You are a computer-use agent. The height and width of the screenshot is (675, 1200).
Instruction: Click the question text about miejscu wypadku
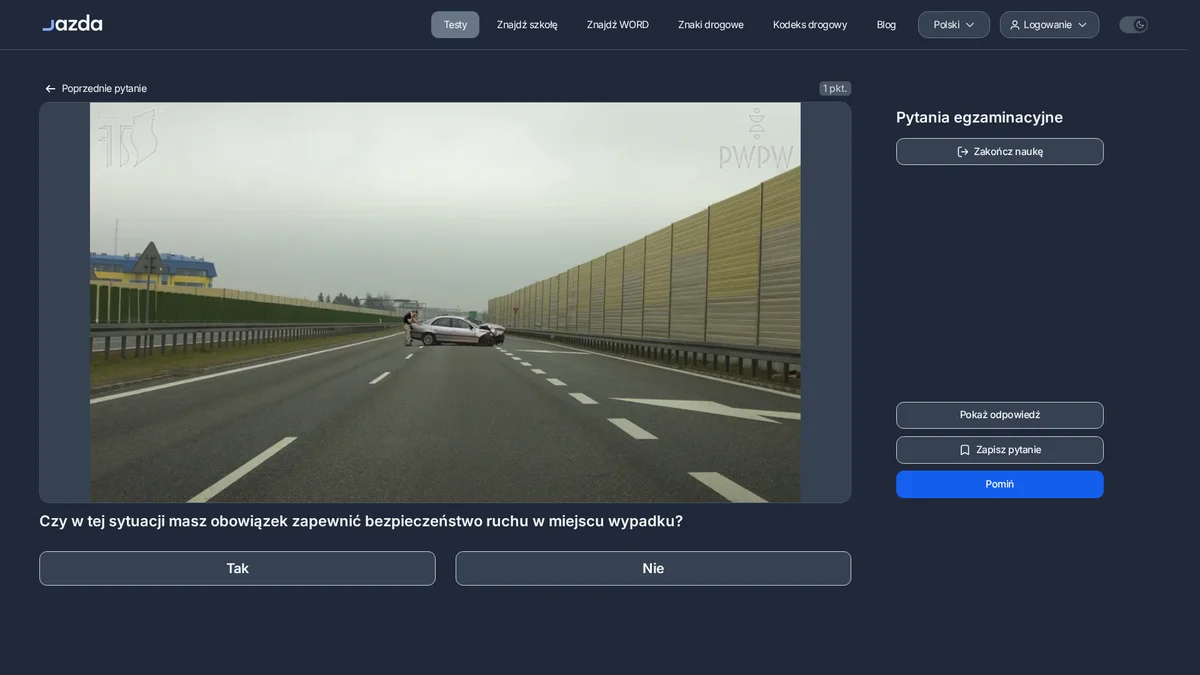[x=361, y=521]
